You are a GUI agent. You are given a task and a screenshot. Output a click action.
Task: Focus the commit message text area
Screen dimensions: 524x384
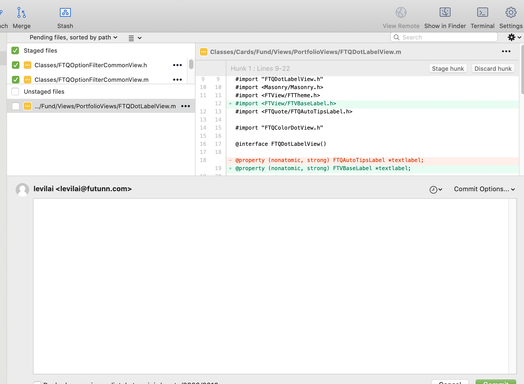tap(271, 286)
